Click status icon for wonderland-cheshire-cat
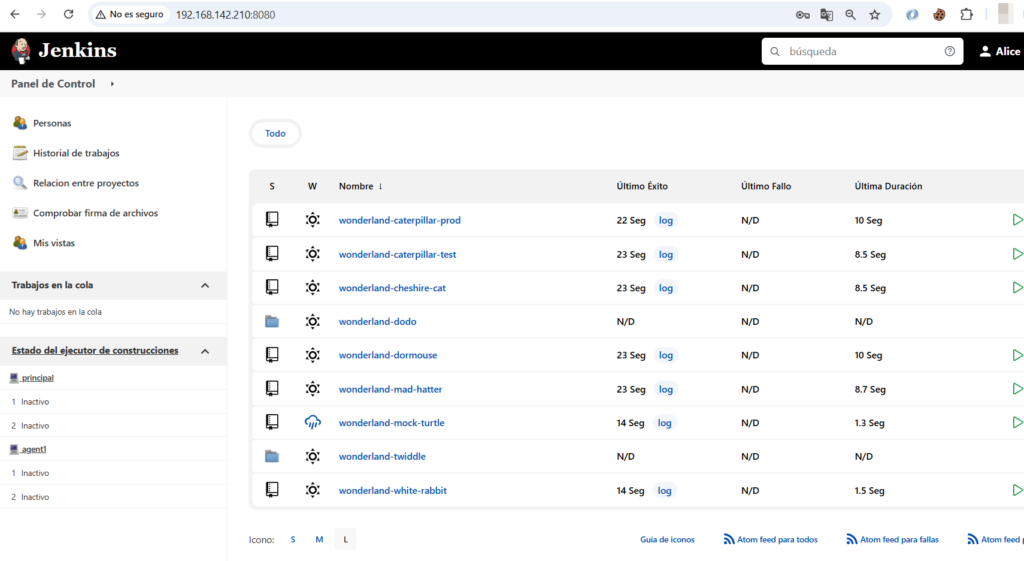Viewport: 1024px width, 561px height. (272, 287)
